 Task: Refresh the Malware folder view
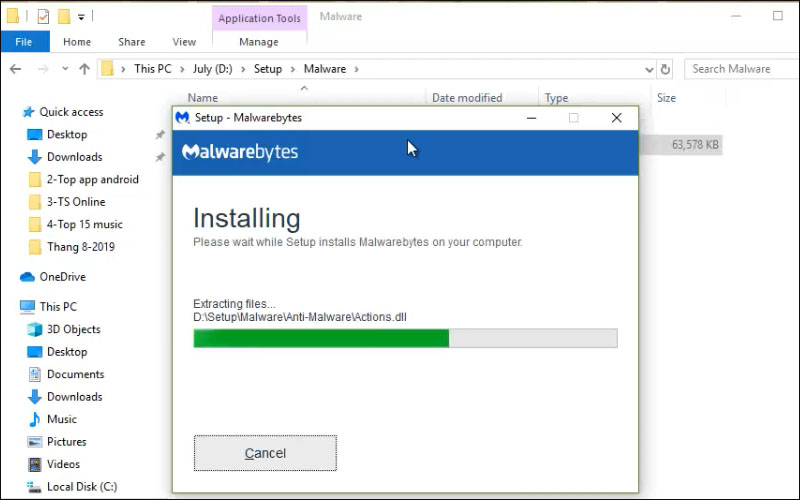coord(665,69)
